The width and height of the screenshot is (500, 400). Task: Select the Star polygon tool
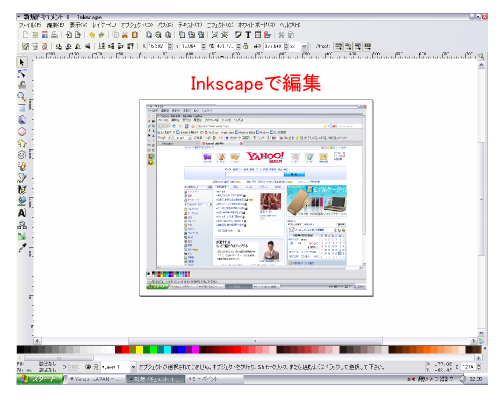coord(22,143)
